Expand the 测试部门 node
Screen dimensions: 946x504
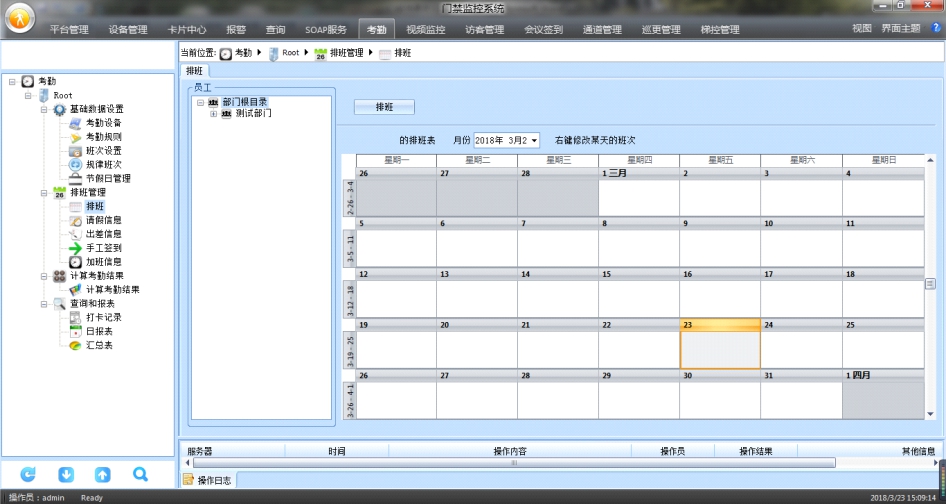click(213, 113)
